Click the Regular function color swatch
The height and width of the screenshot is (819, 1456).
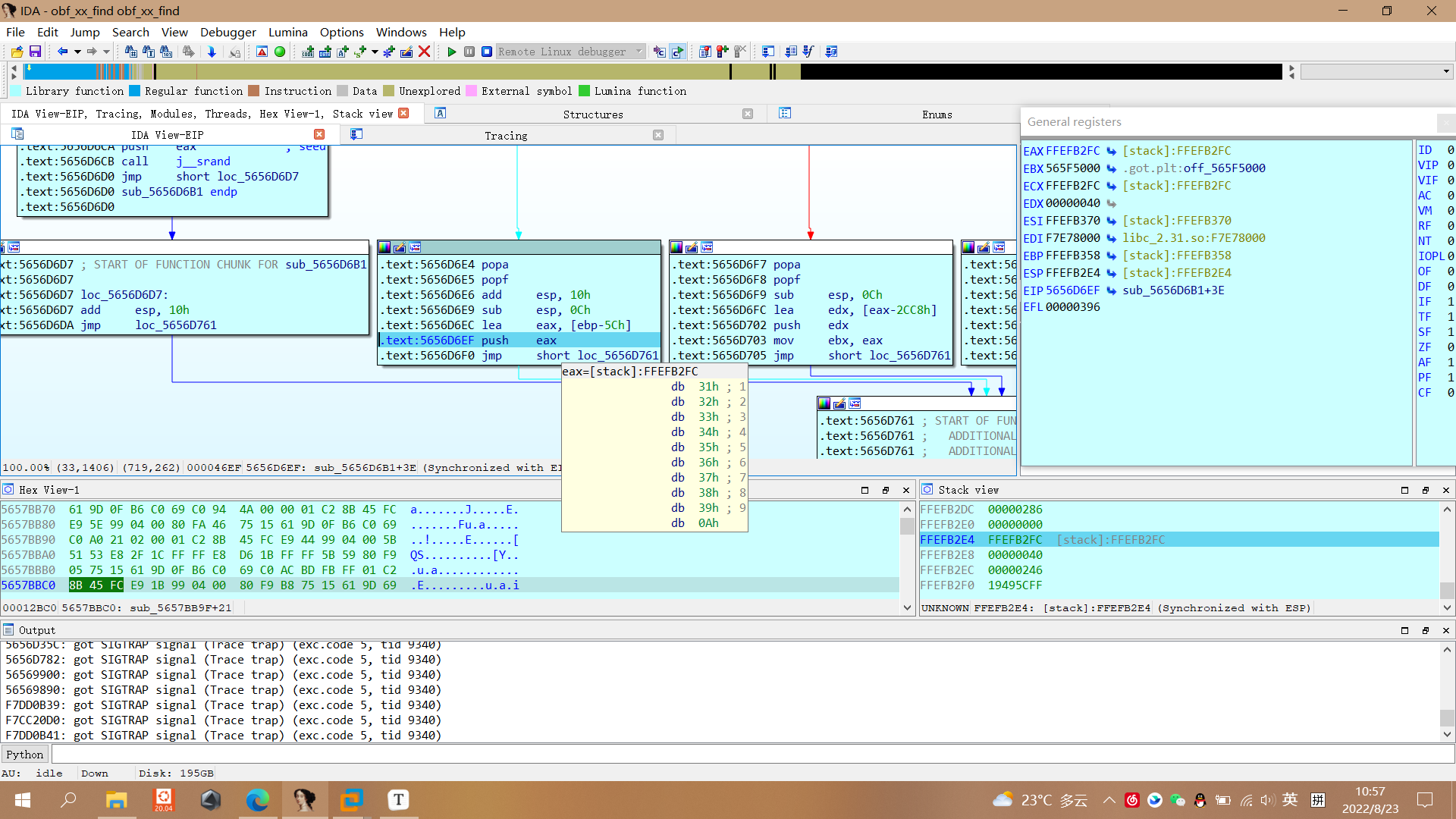coord(135,91)
